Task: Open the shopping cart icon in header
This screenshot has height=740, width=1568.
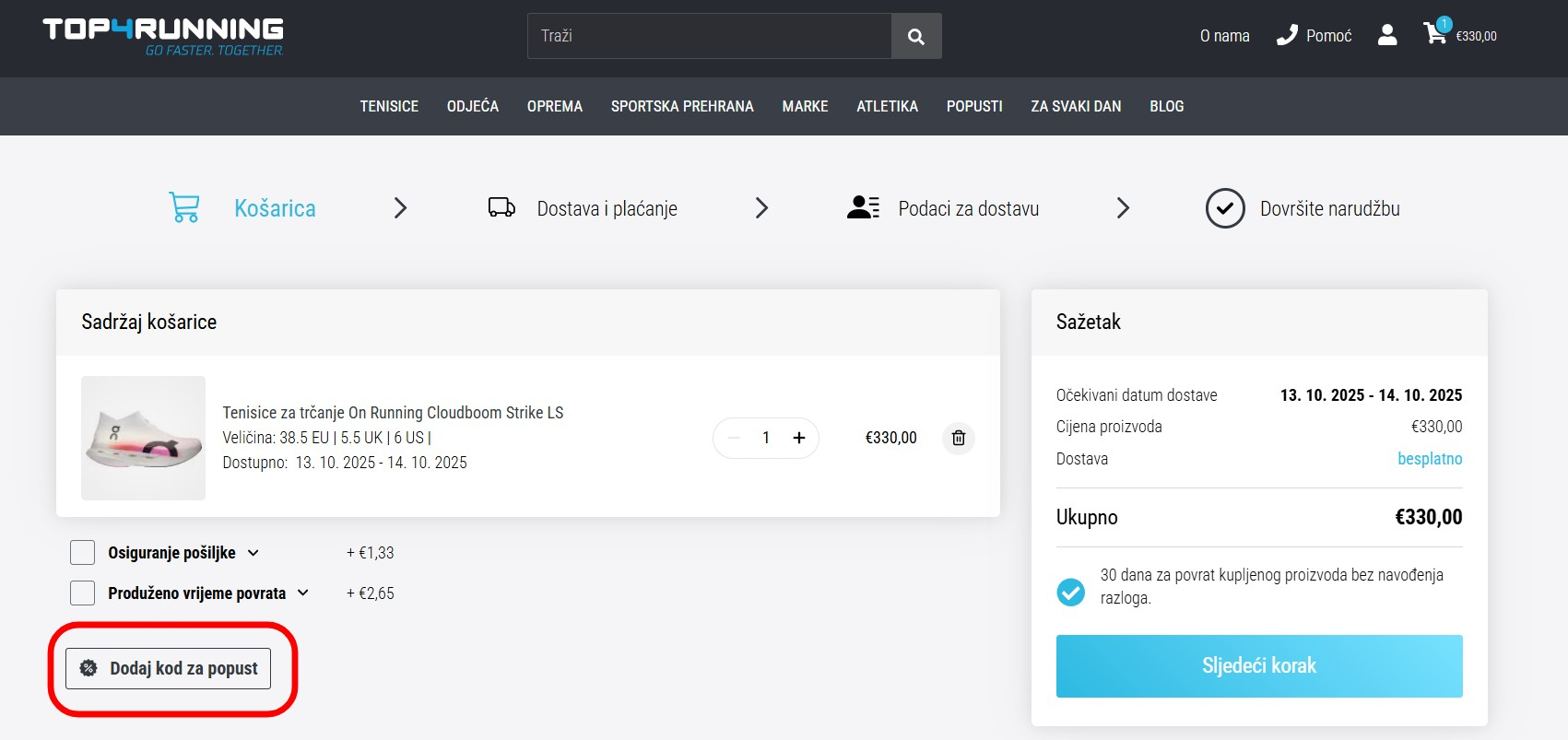Action: tap(1435, 34)
